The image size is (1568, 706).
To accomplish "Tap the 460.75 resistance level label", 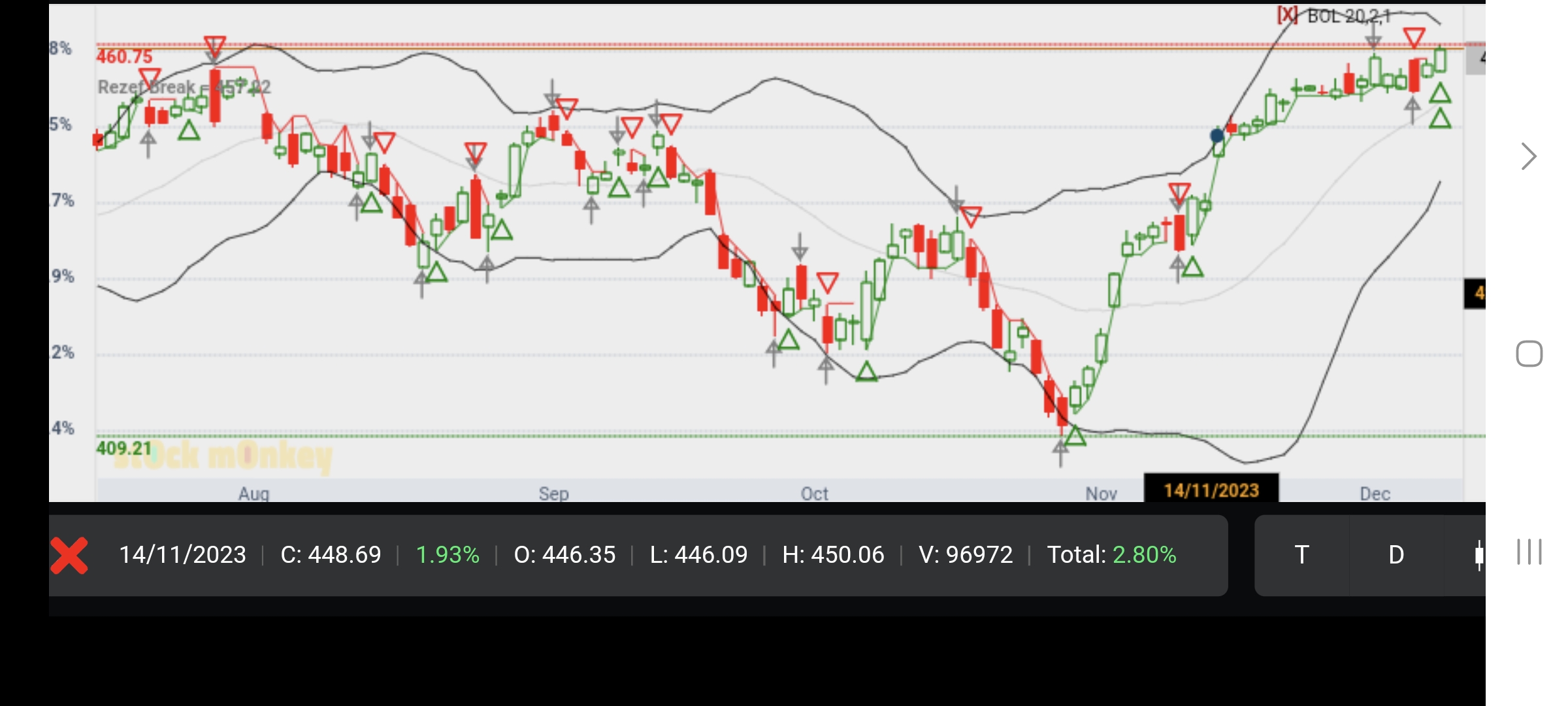I will (x=124, y=57).
